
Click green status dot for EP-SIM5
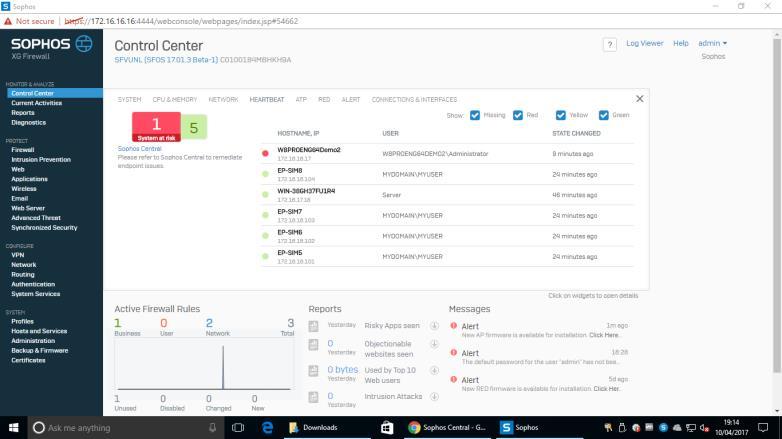click(265, 256)
